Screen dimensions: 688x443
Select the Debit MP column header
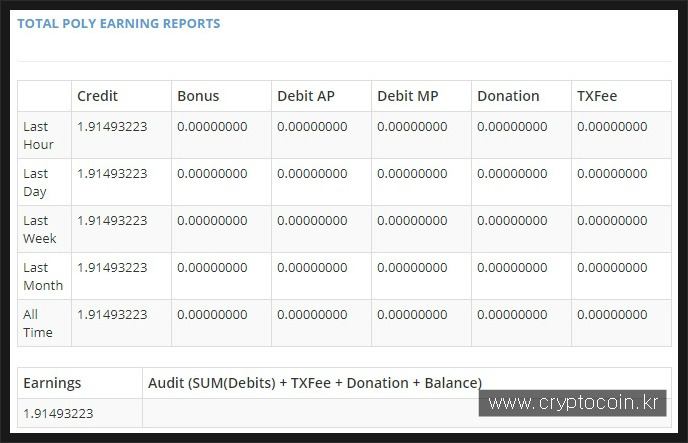tap(408, 96)
